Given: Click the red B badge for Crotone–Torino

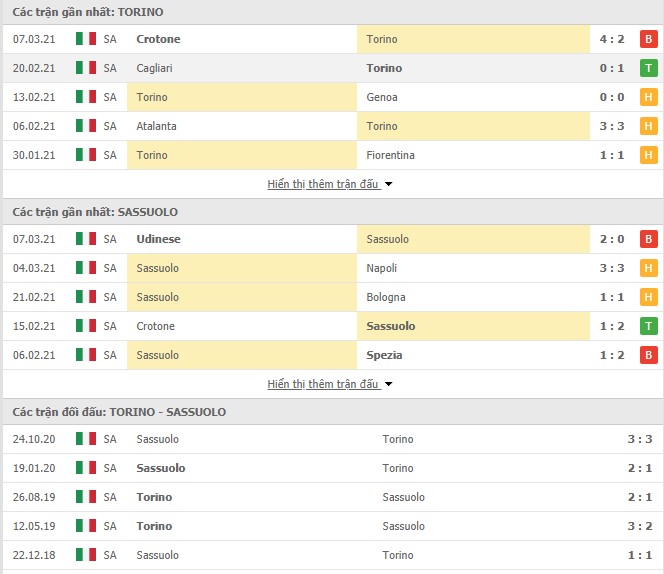Looking at the screenshot, I should (x=648, y=39).
